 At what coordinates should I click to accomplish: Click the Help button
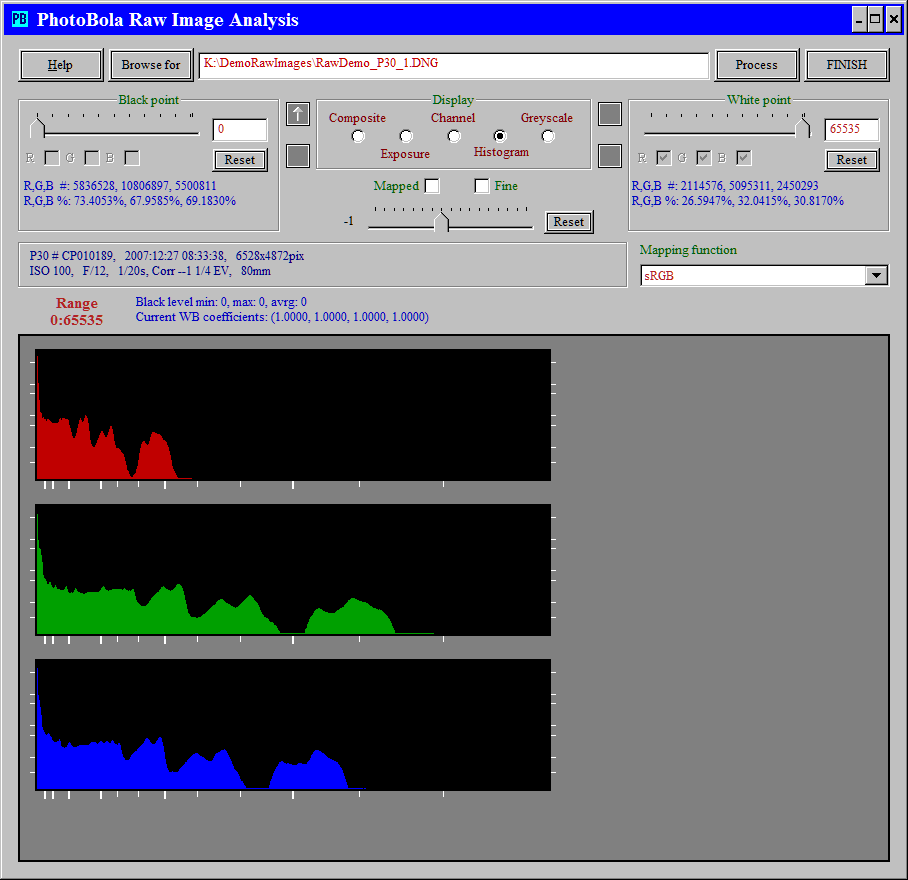(61, 65)
